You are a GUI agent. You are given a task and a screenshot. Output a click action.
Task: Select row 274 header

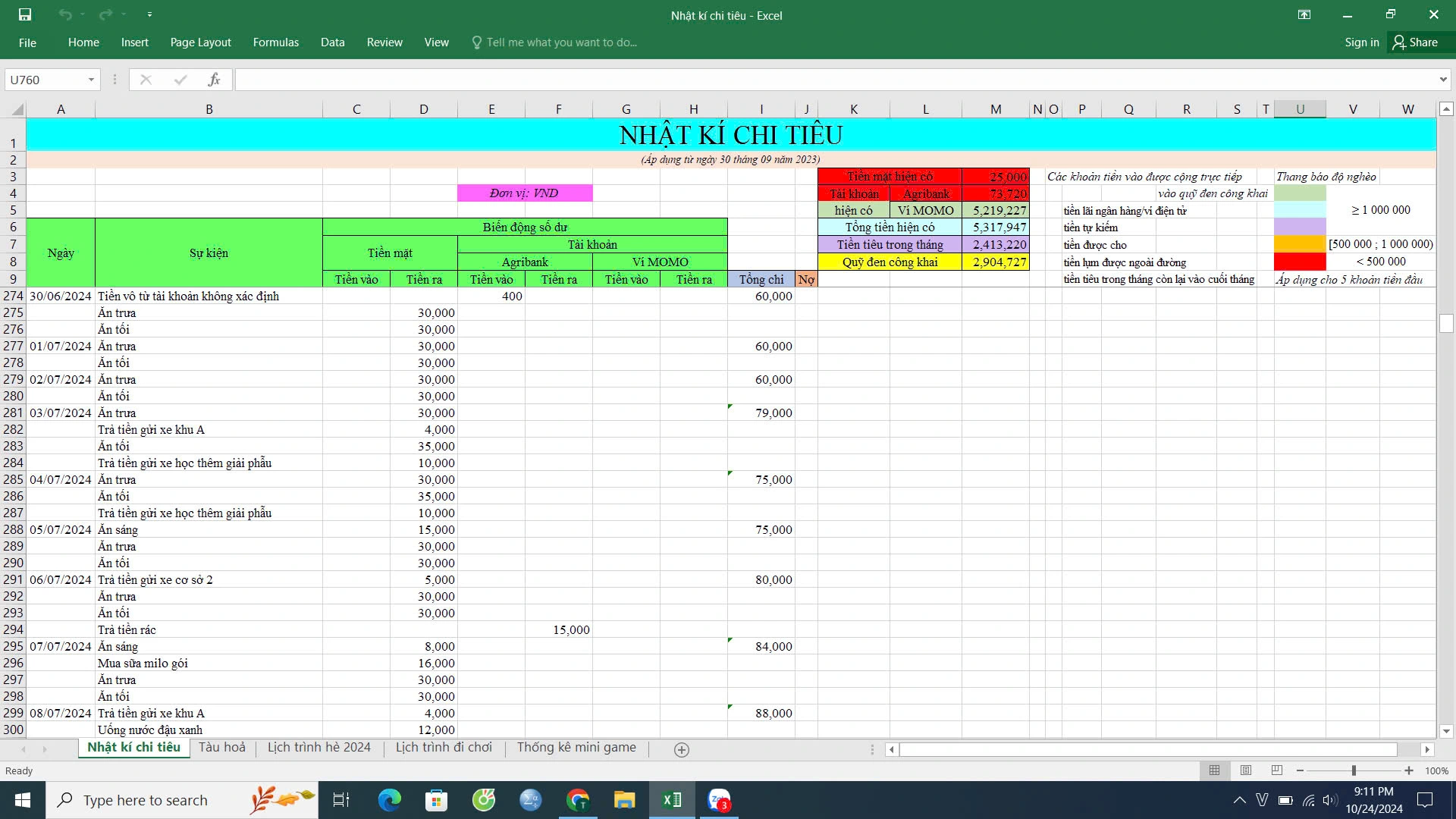point(14,296)
